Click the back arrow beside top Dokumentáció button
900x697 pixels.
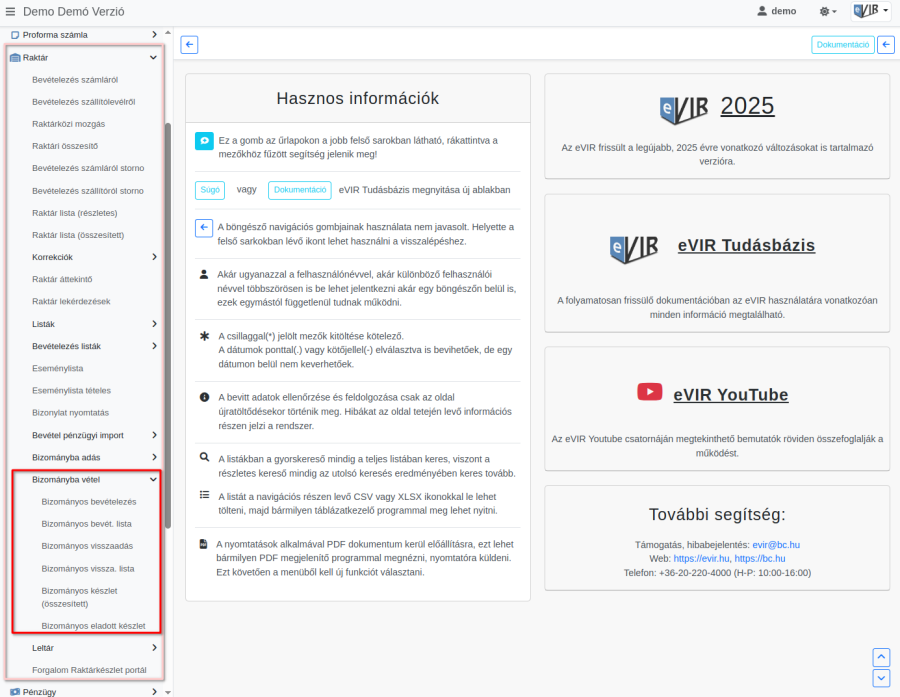click(x=886, y=45)
